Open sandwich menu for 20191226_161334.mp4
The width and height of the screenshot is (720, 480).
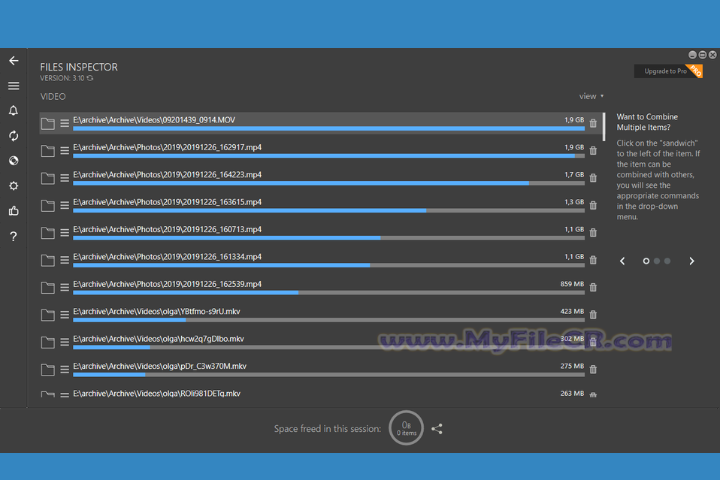pos(65,260)
